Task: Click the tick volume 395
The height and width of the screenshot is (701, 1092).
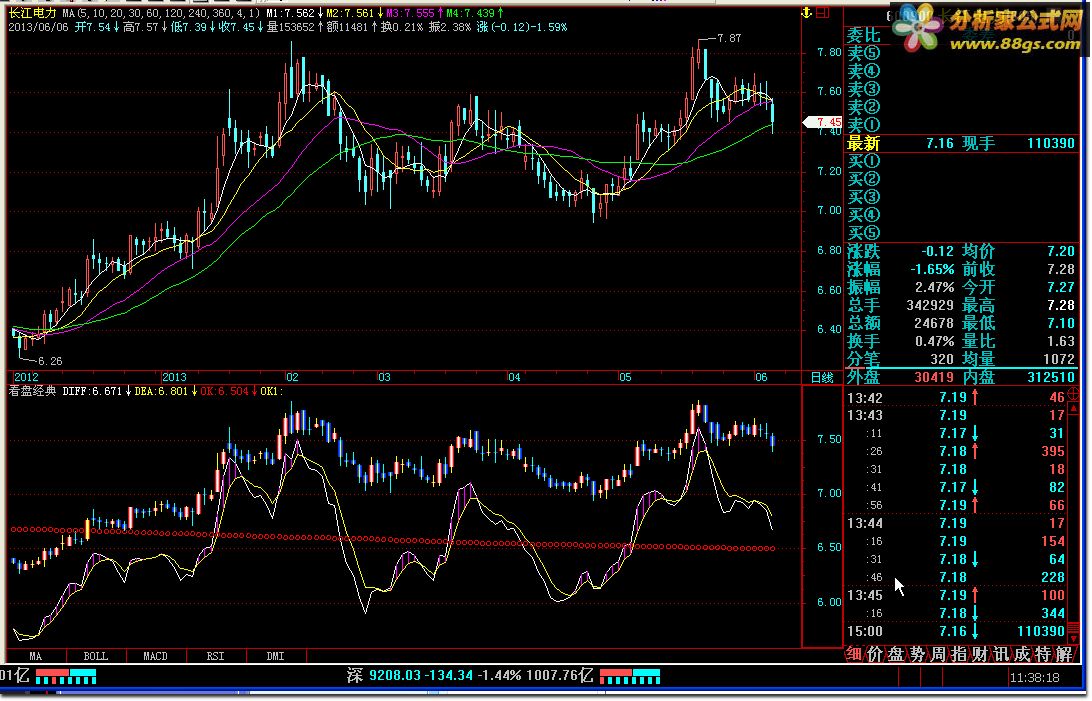Action: click(x=1053, y=452)
